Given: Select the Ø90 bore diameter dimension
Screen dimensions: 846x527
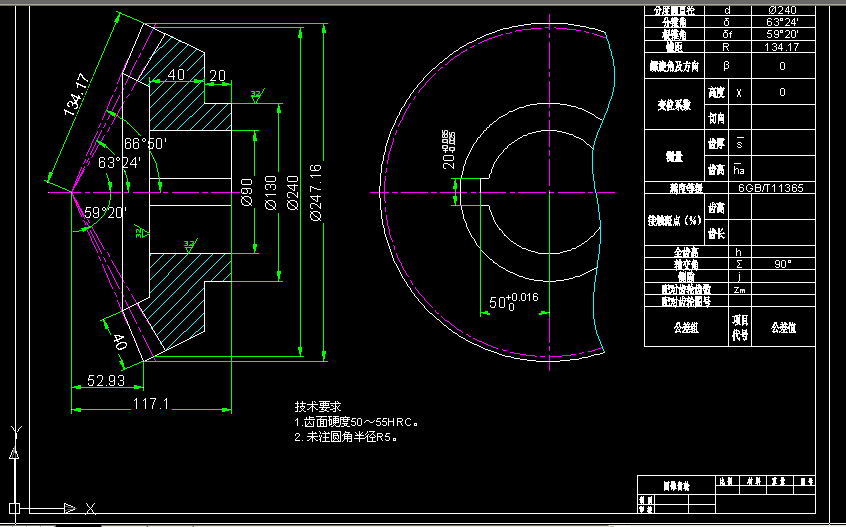Looking at the screenshot, I should pos(247,192).
